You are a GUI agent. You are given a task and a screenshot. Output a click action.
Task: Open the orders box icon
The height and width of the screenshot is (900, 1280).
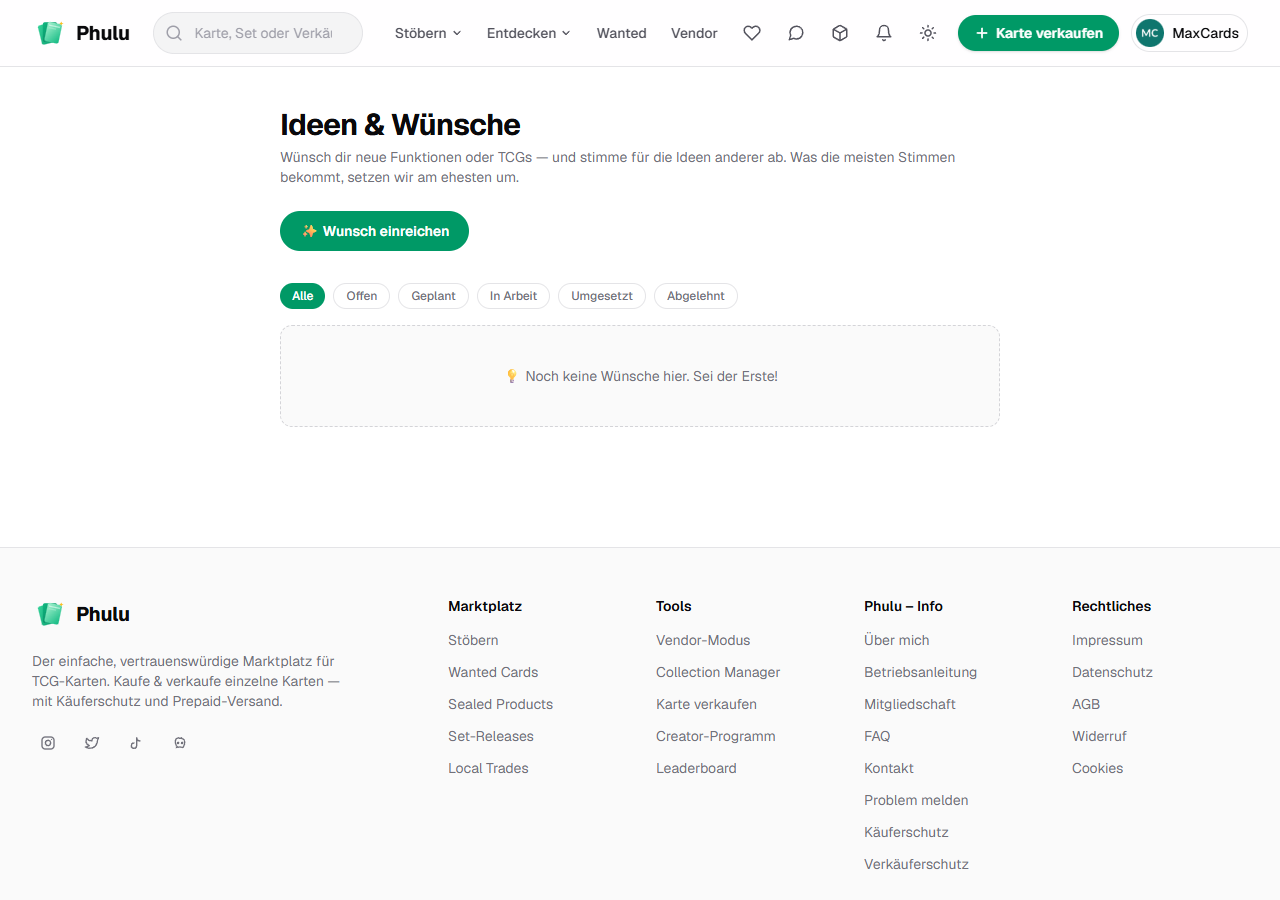(840, 33)
